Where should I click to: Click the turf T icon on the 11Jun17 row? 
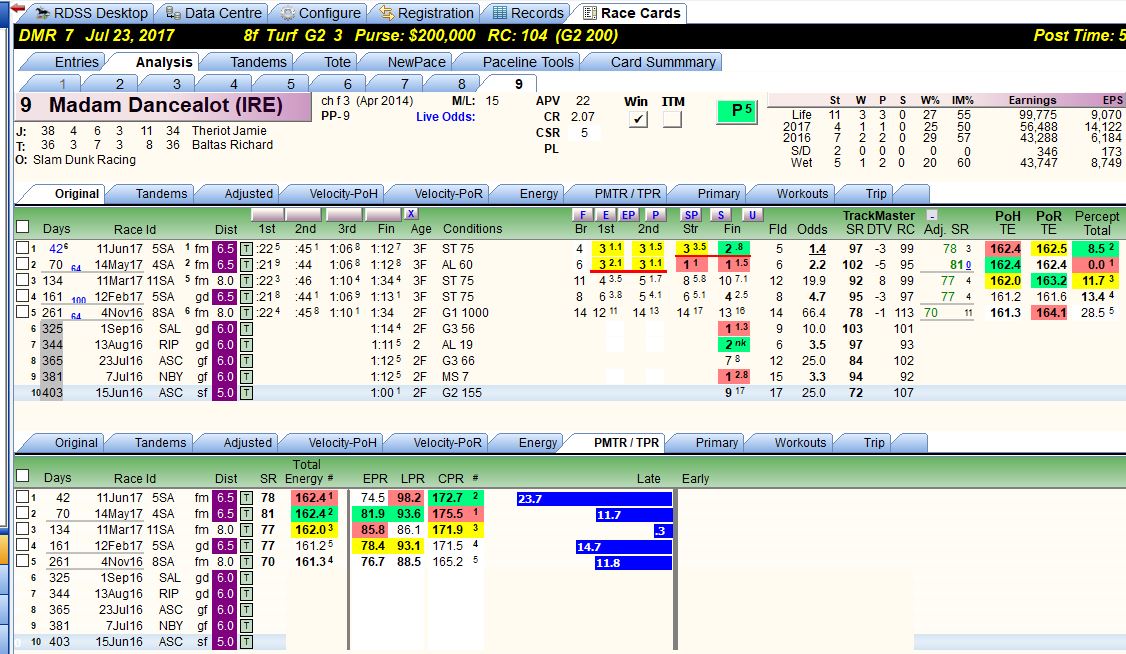pos(246,248)
